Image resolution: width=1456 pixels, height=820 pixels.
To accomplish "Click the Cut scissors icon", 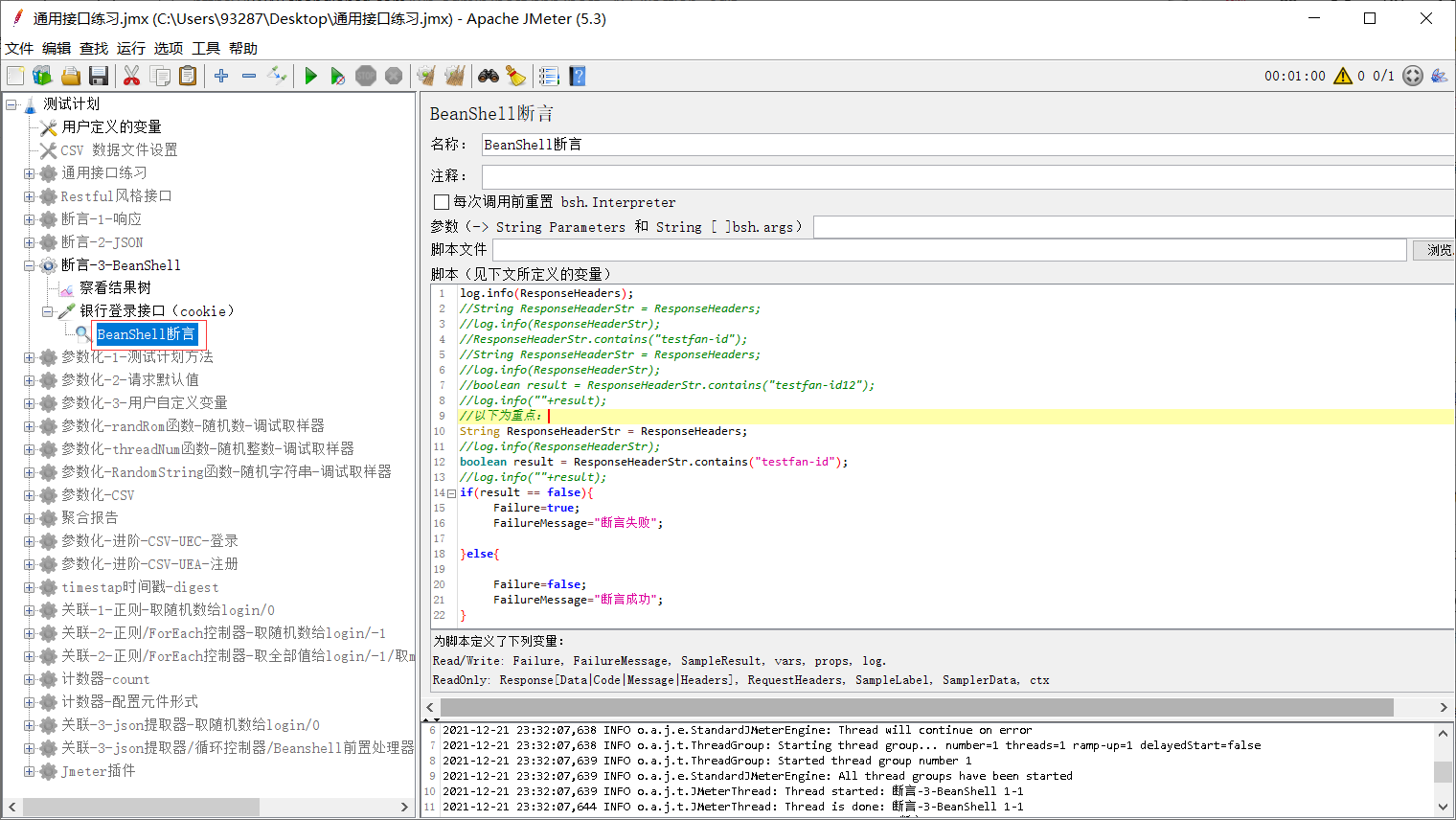I will (x=132, y=76).
